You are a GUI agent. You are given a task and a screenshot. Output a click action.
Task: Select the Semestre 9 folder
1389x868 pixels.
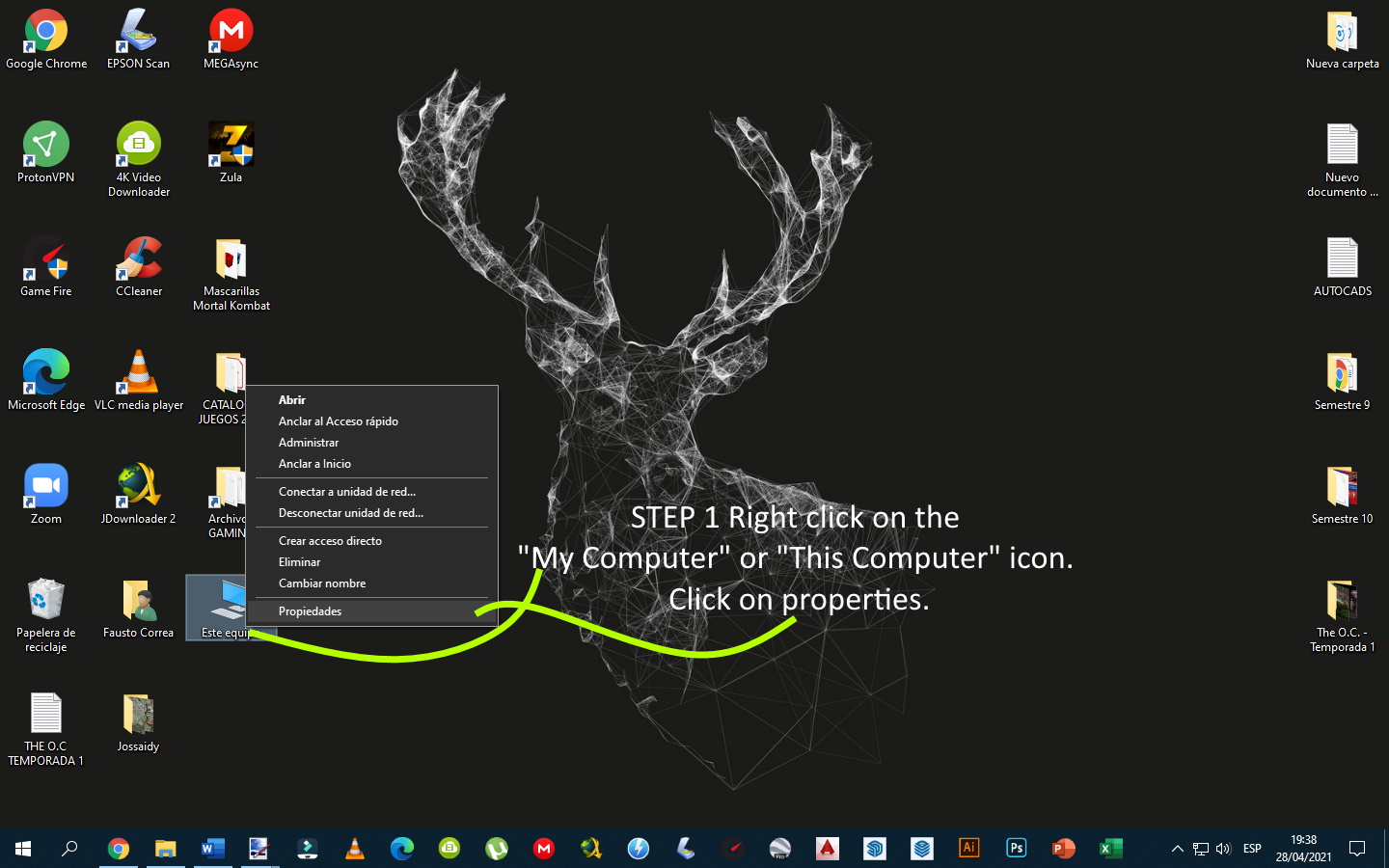[x=1343, y=380]
